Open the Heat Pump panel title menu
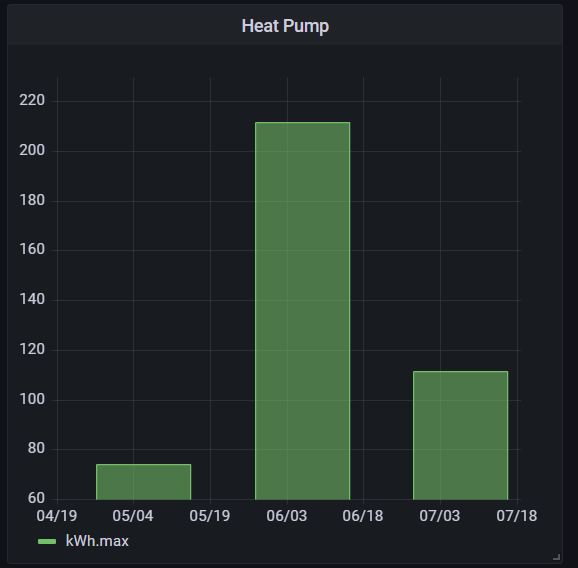The image size is (578, 568). [x=285, y=26]
